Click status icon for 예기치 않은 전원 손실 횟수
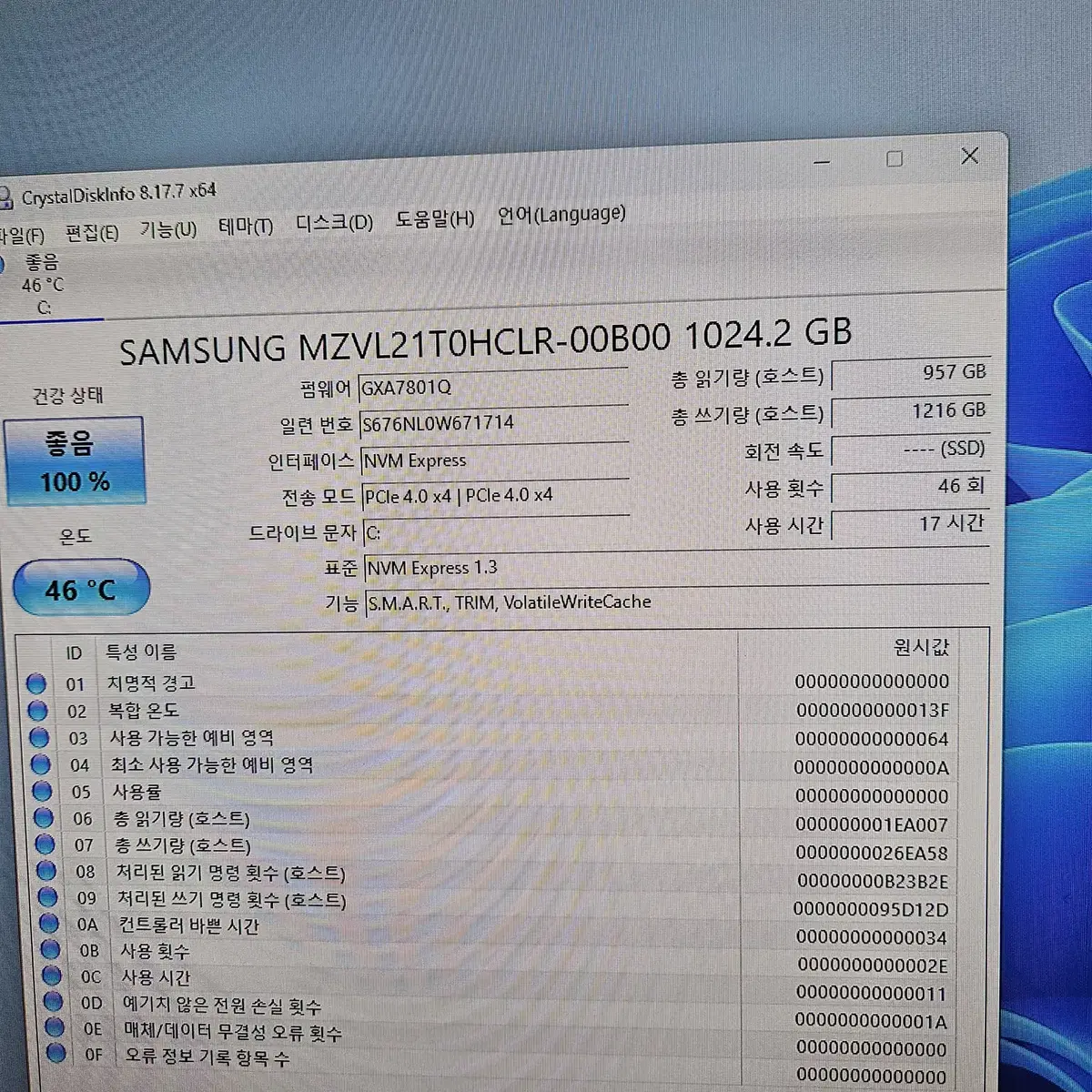This screenshot has width=1092, height=1092. coord(55,1002)
